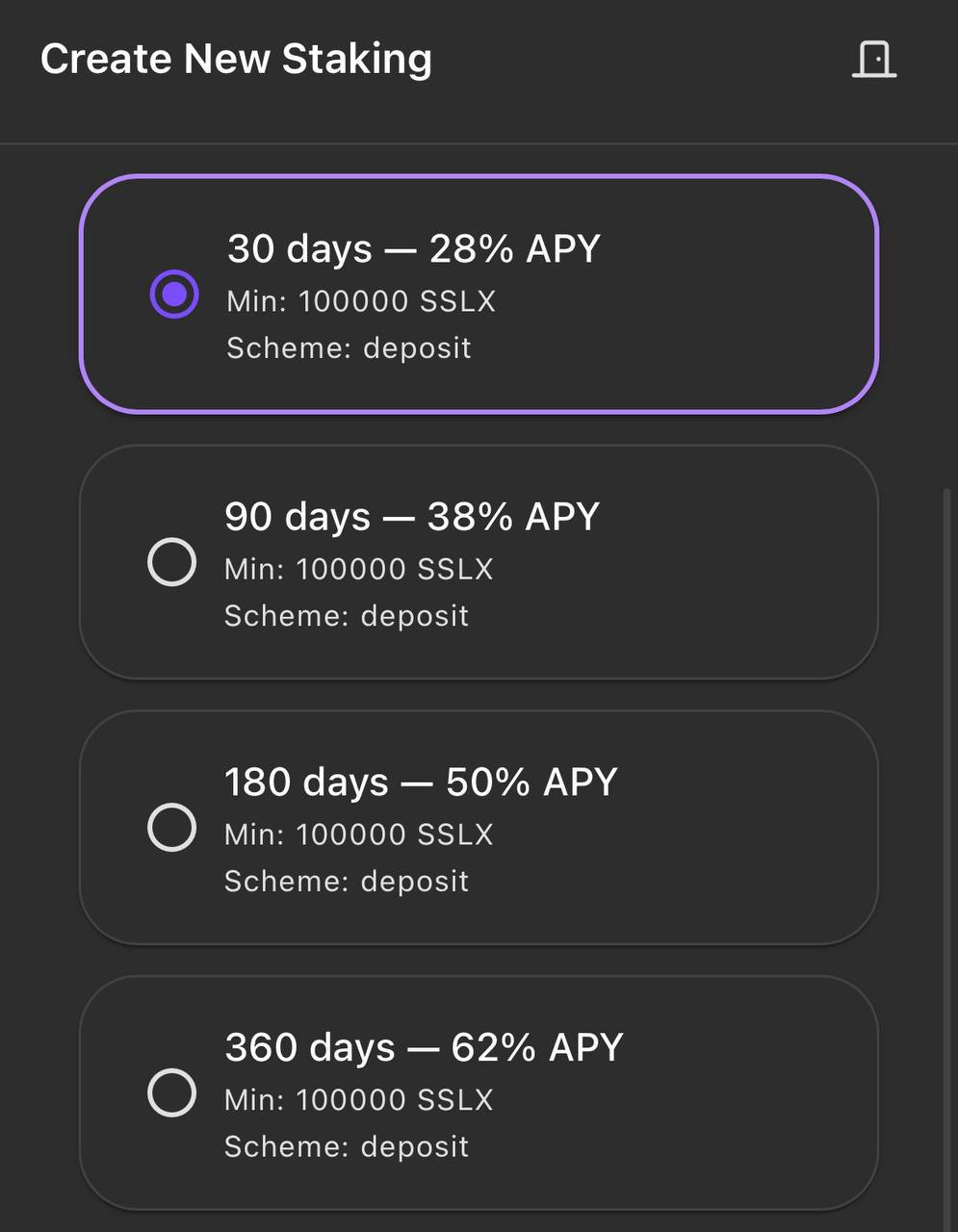Select the 90 days radio button
The width and height of the screenshot is (958, 1232).
[x=172, y=561]
